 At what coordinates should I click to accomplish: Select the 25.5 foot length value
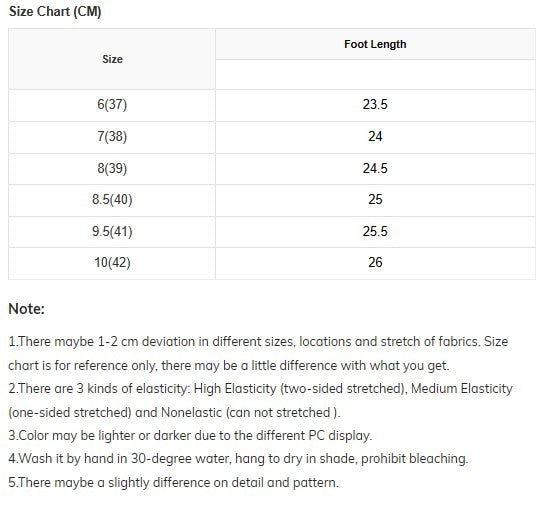[x=375, y=231]
